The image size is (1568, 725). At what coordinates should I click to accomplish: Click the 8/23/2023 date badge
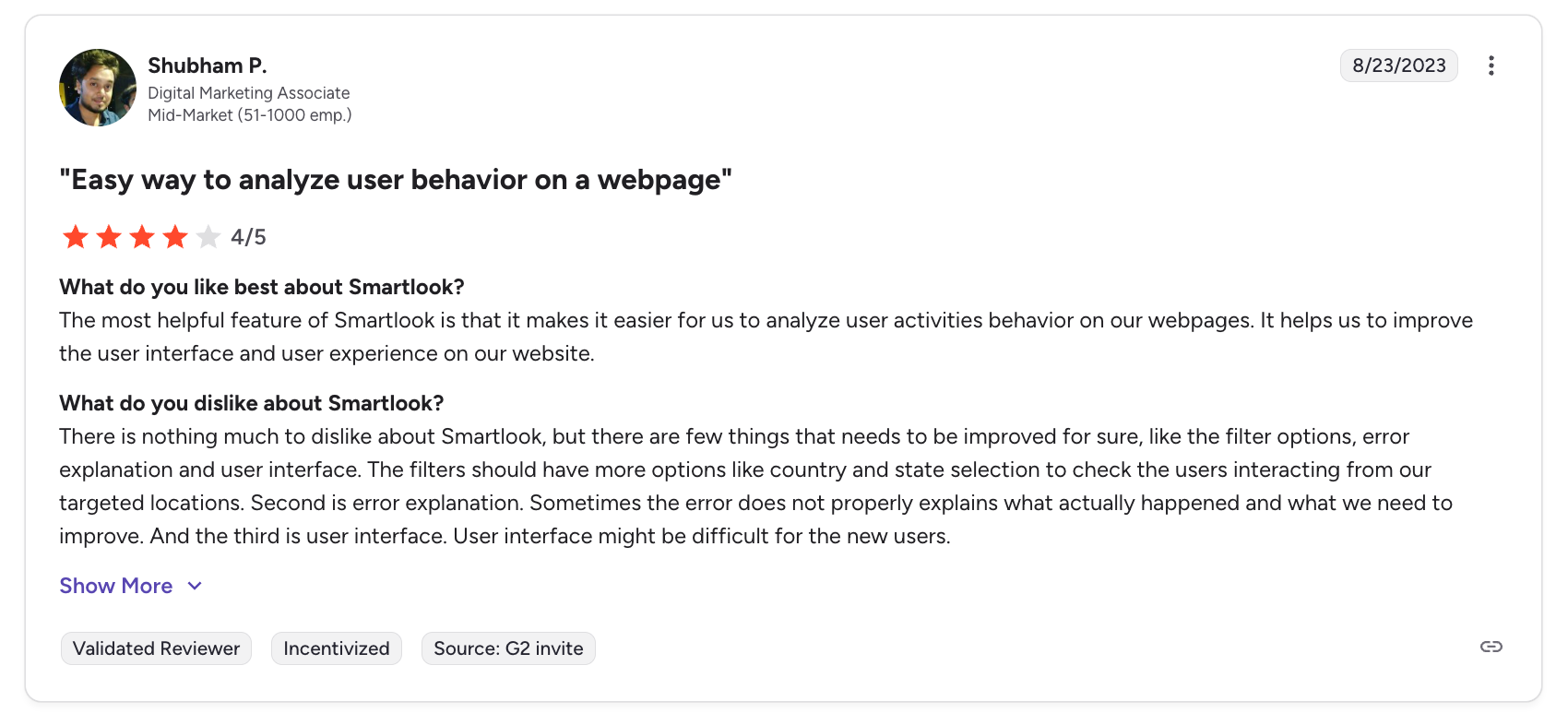(1398, 65)
